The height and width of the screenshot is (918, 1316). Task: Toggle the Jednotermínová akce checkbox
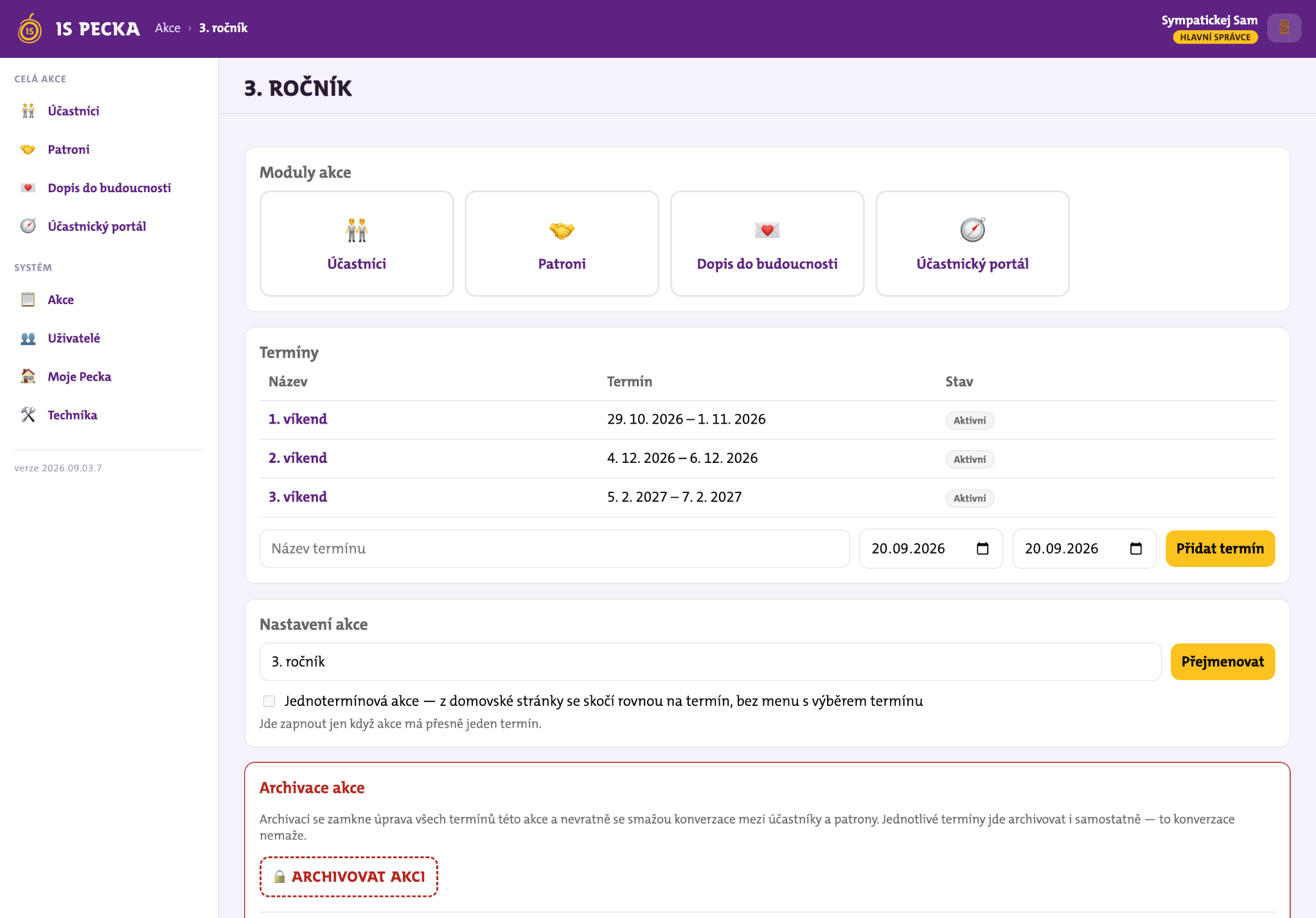269,701
